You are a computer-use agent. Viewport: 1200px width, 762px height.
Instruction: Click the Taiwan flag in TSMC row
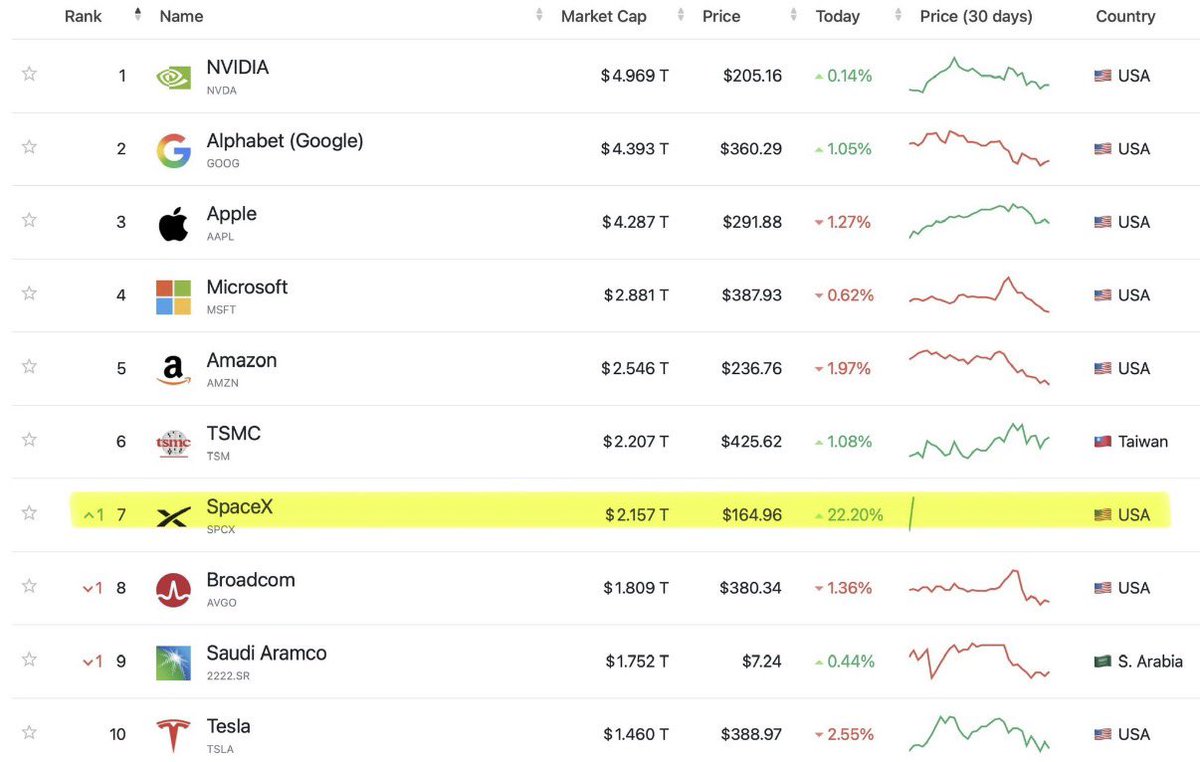coord(1103,441)
